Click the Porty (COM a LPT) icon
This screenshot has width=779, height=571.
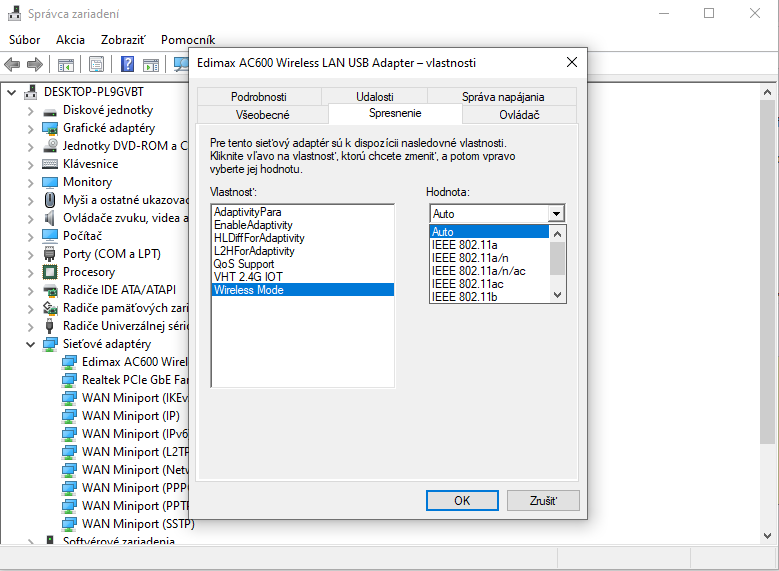[49, 254]
